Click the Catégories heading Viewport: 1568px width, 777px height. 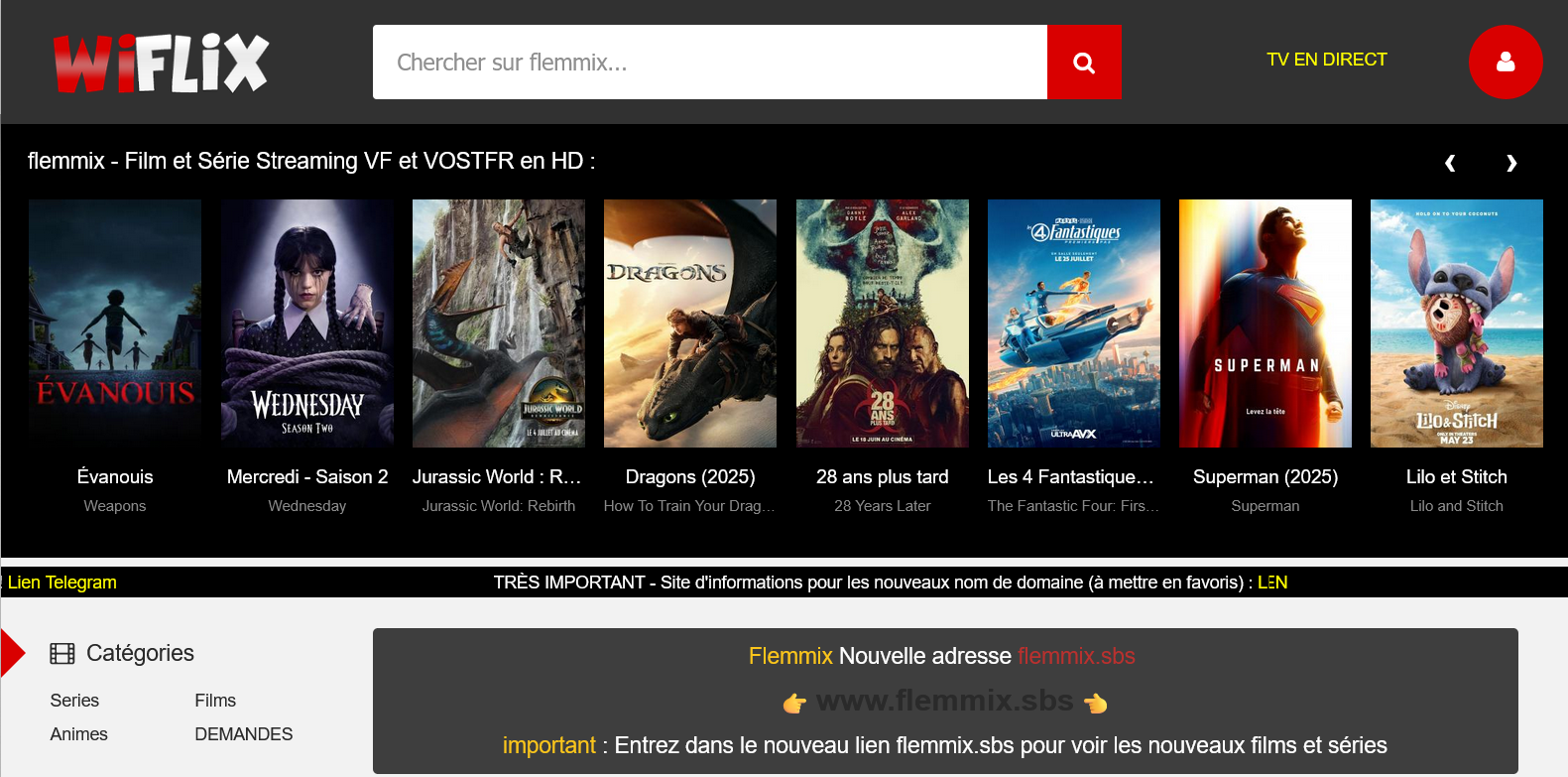click(140, 653)
